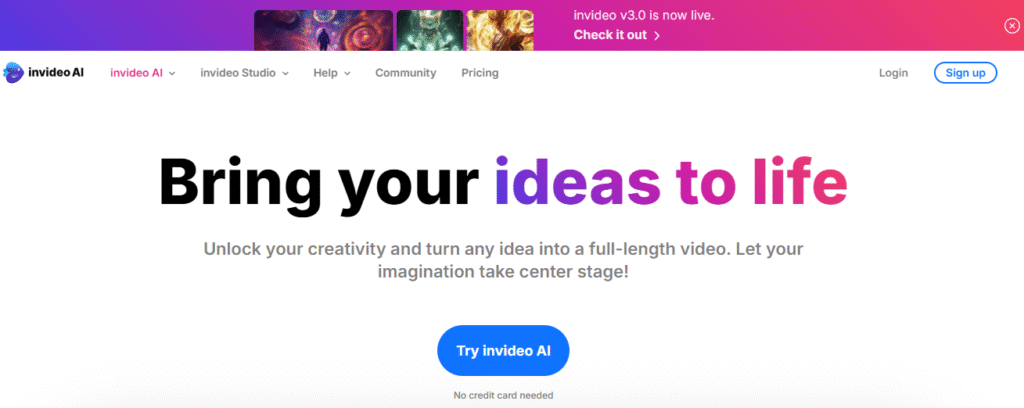The width and height of the screenshot is (1024, 408).
Task: Open the Pricing page
Action: [x=480, y=73]
